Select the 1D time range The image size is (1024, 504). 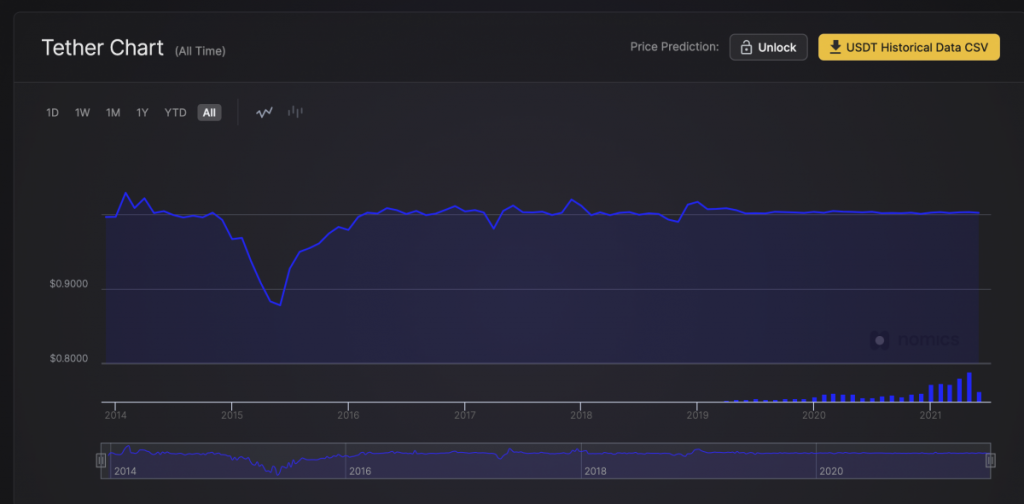click(52, 113)
